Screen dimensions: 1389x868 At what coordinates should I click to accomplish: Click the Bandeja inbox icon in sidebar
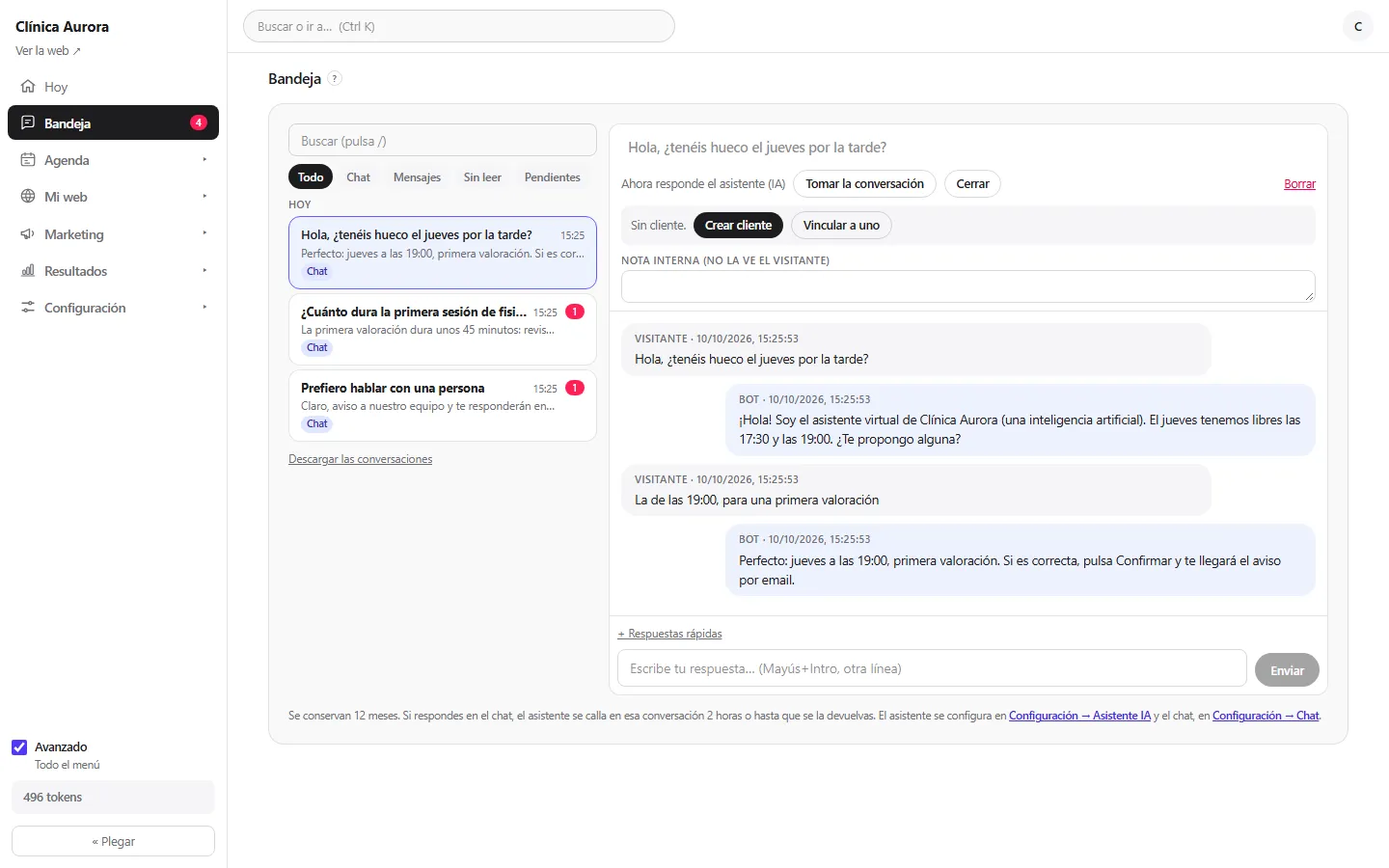[x=28, y=123]
